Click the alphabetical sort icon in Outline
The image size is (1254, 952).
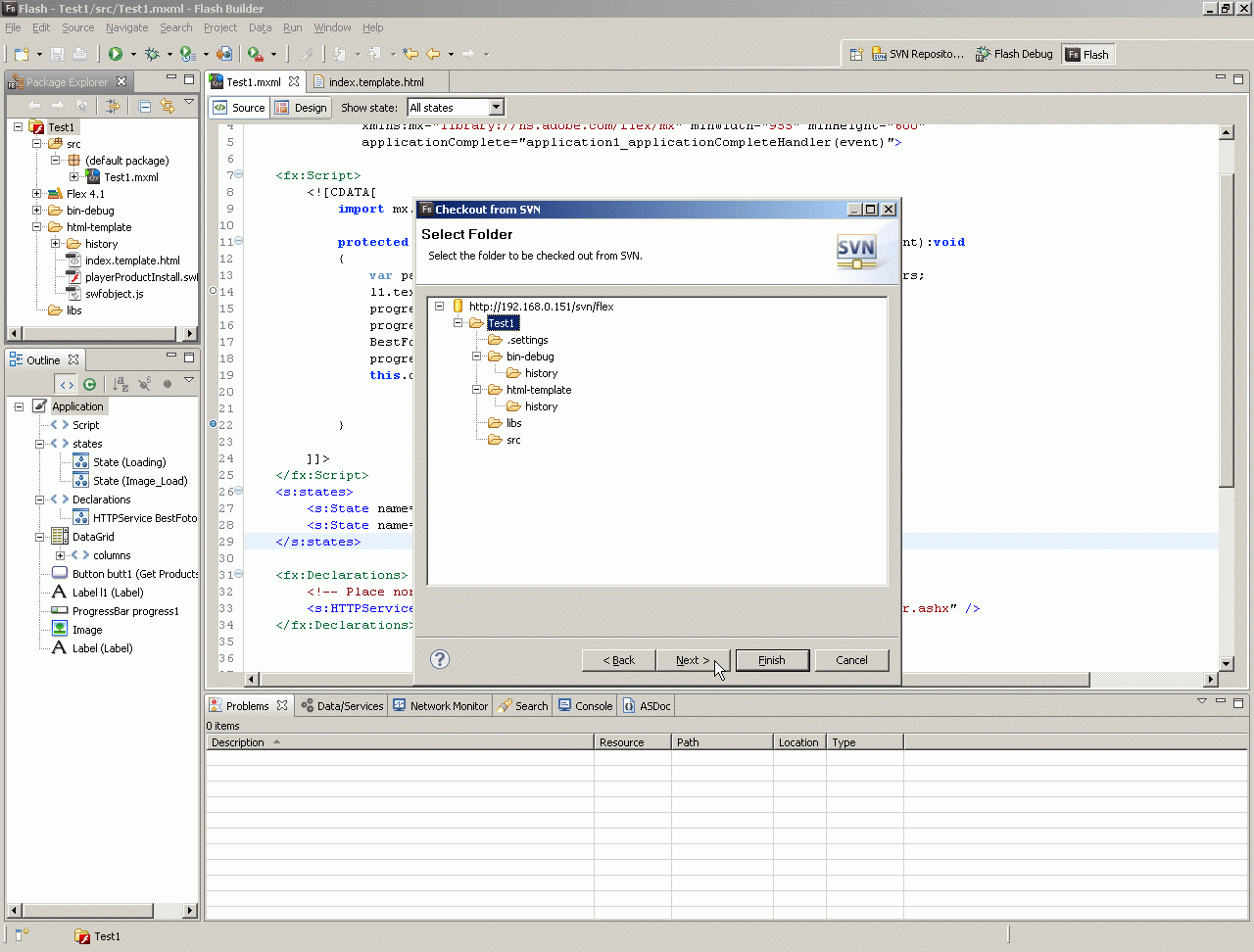(121, 384)
